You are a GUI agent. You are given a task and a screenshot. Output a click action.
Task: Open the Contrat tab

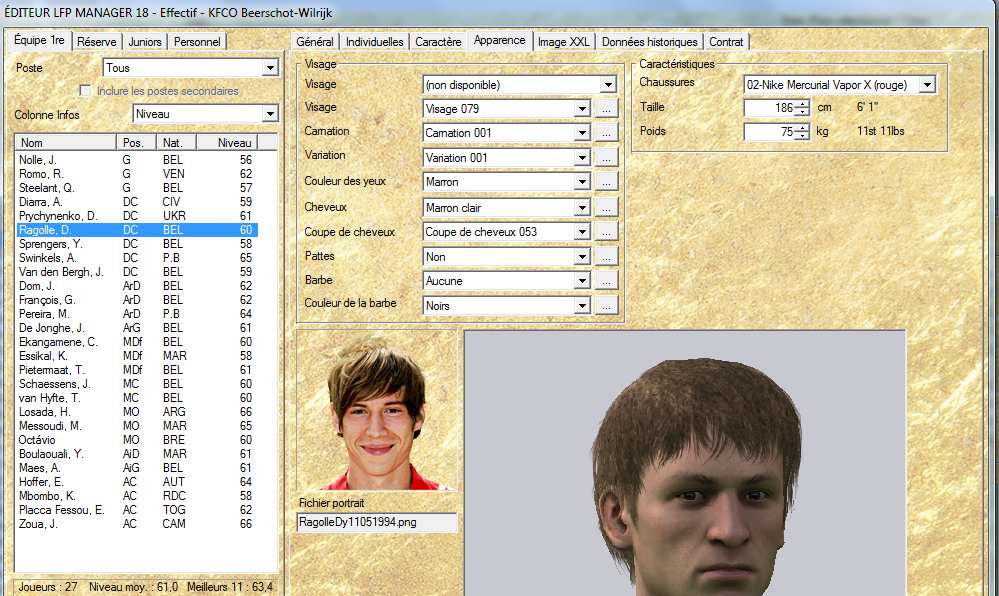pos(726,42)
